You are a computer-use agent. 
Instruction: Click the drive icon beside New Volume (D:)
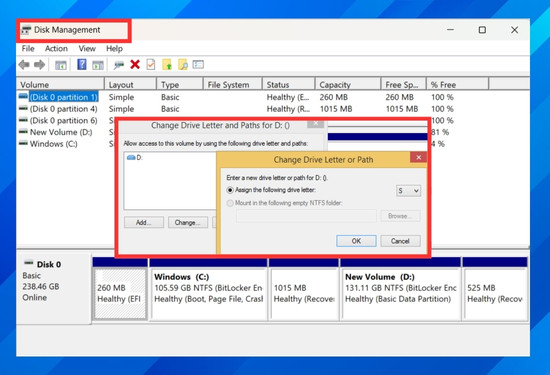coord(24,132)
